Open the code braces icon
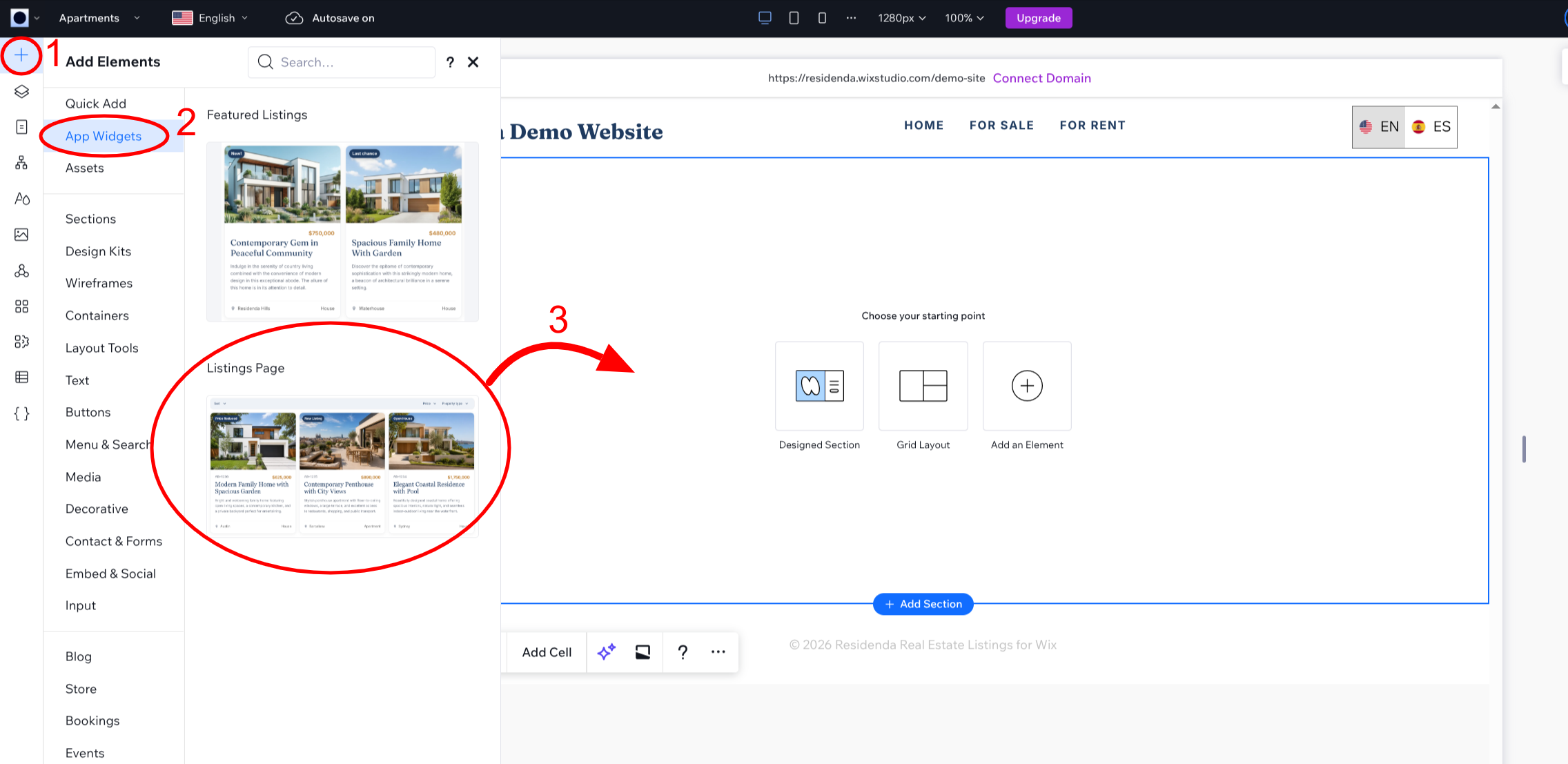Screen dimensions: 1568x764 pos(21,413)
